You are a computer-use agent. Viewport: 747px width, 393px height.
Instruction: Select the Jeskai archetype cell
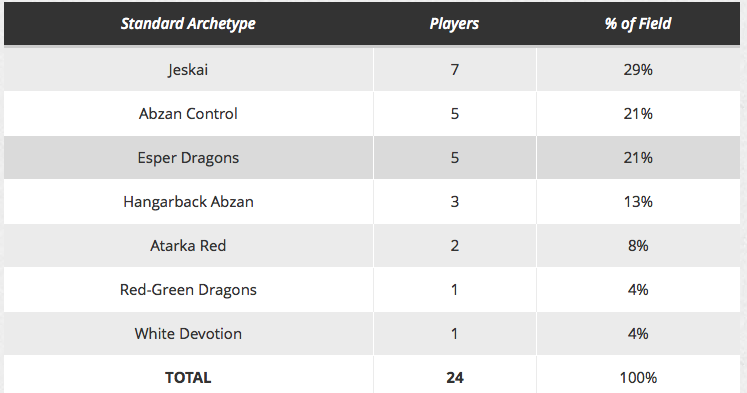click(188, 70)
